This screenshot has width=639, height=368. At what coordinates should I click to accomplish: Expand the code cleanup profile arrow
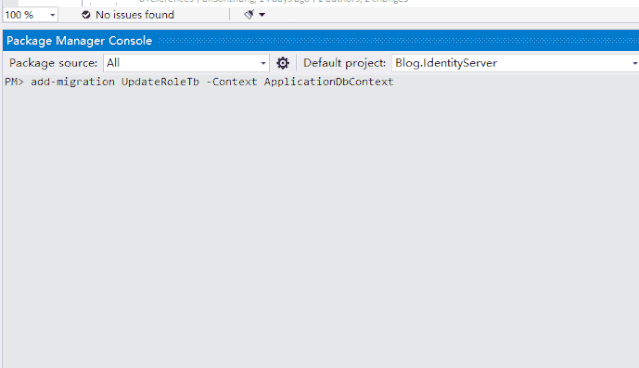click(262, 15)
